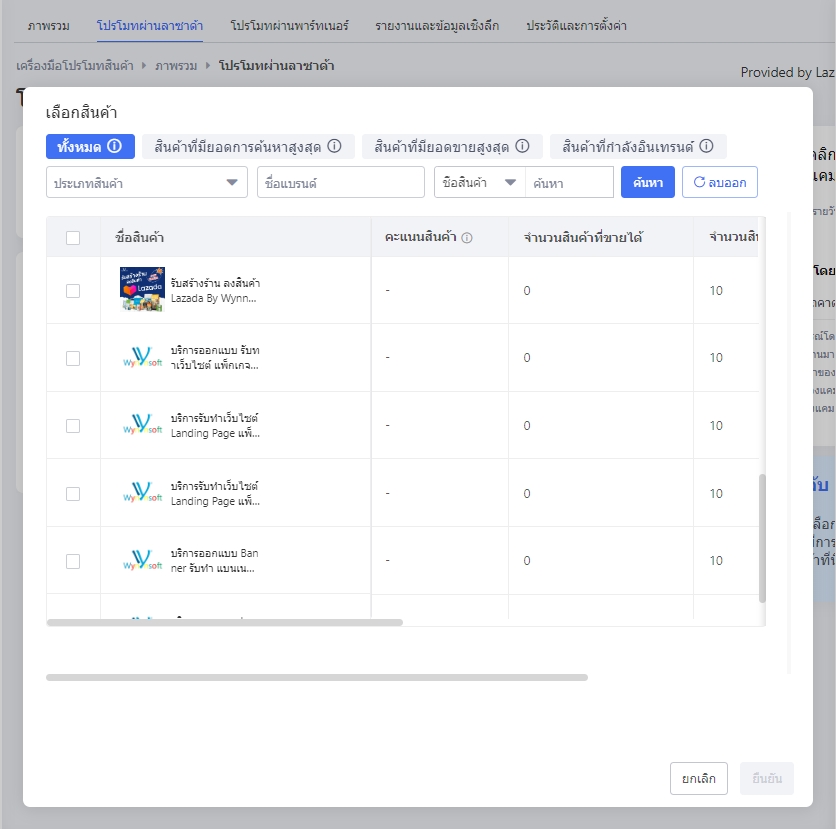This screenshot has width=836, height=829.
Task: Click info icon beside สินค้าที่มียอดขายสูงสุด
Action: 522,146
